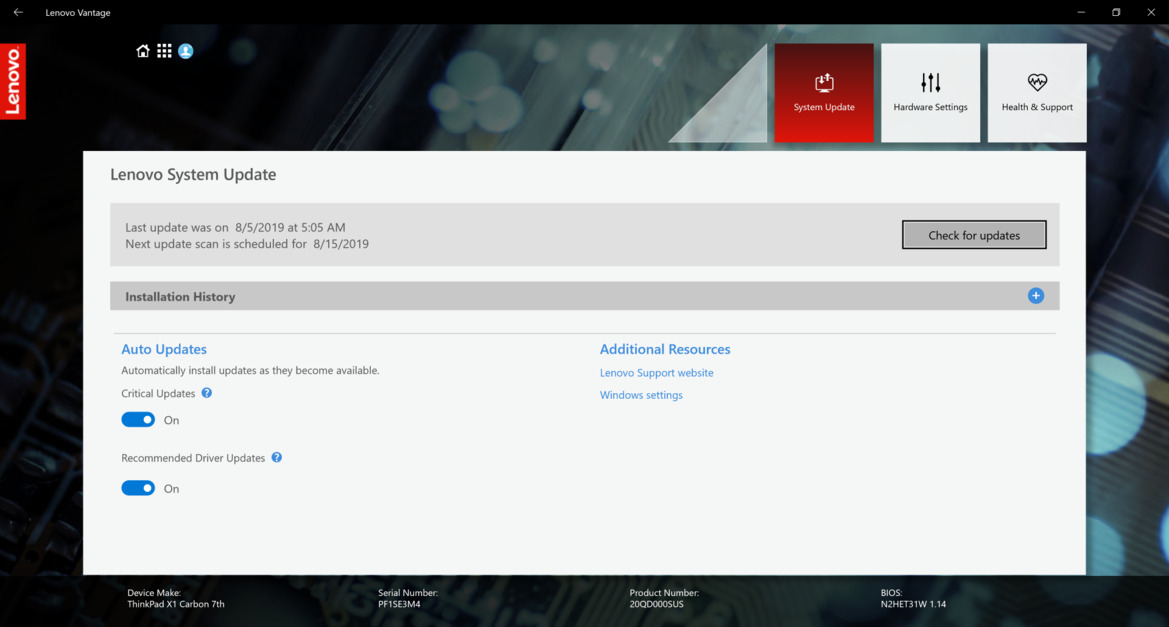Open the user profile icon
The height and width of the screenshot is (627, 1169).
click(186, 51)
